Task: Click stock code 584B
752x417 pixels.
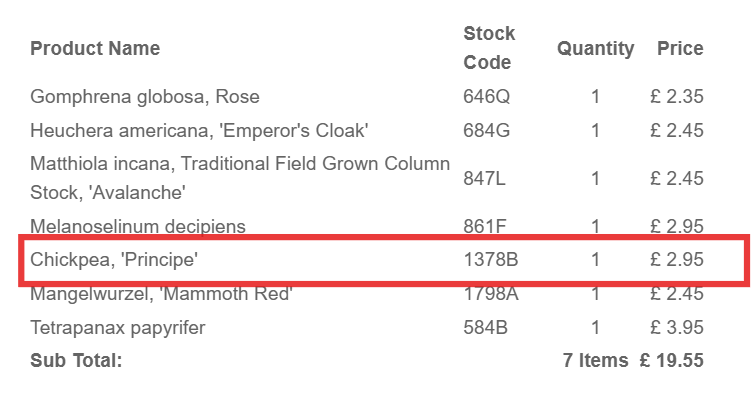Action: tap(486, 327)
